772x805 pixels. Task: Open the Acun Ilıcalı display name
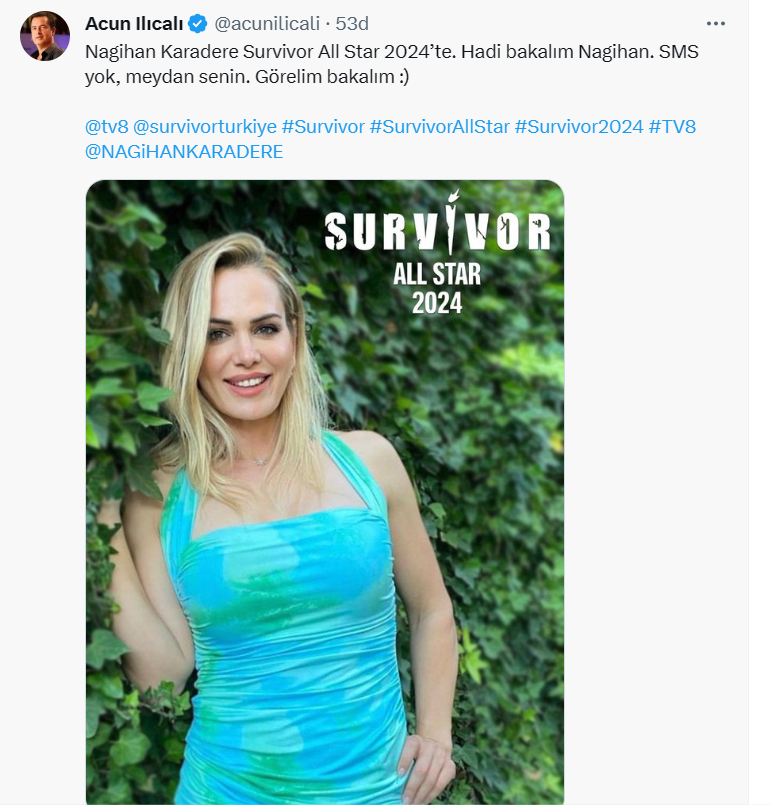click(134, 24)
